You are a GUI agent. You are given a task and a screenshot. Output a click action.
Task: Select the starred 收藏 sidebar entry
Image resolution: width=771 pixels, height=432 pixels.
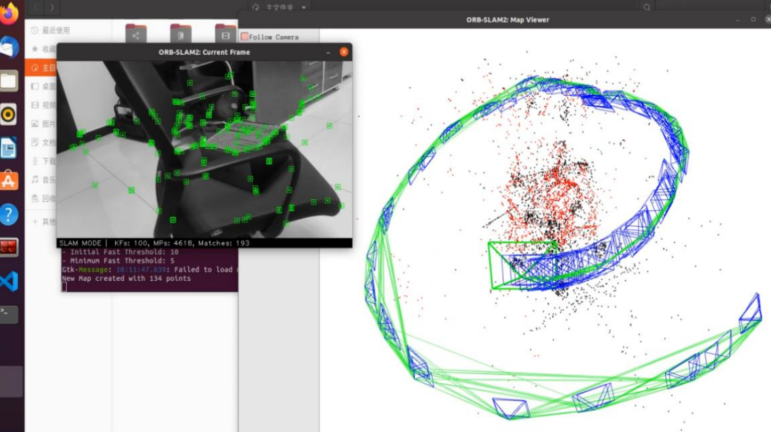[44, 49]
